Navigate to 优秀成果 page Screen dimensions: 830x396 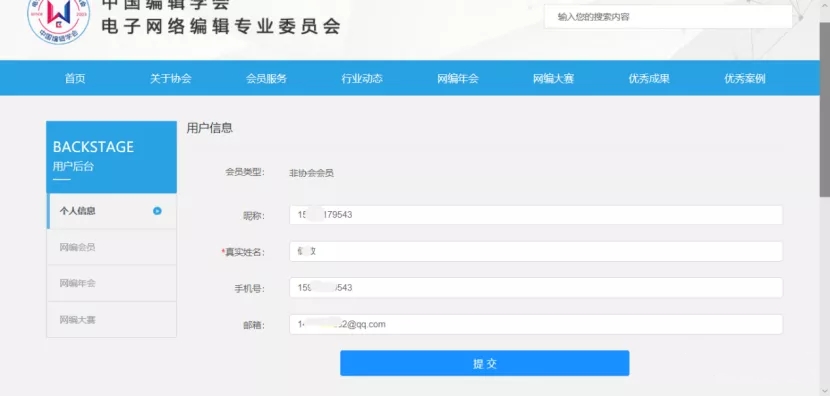(649, 79)
